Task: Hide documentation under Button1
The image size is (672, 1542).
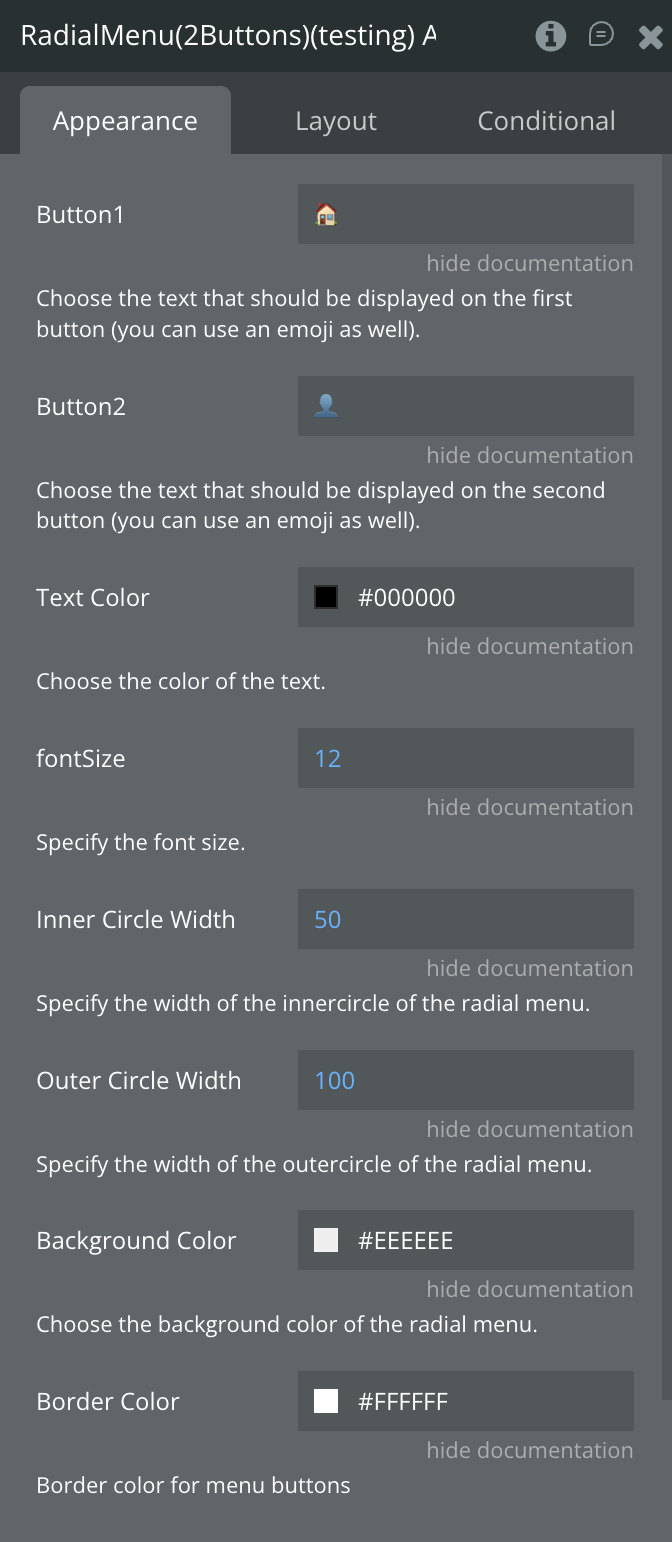Action: [x=529, y=263]
